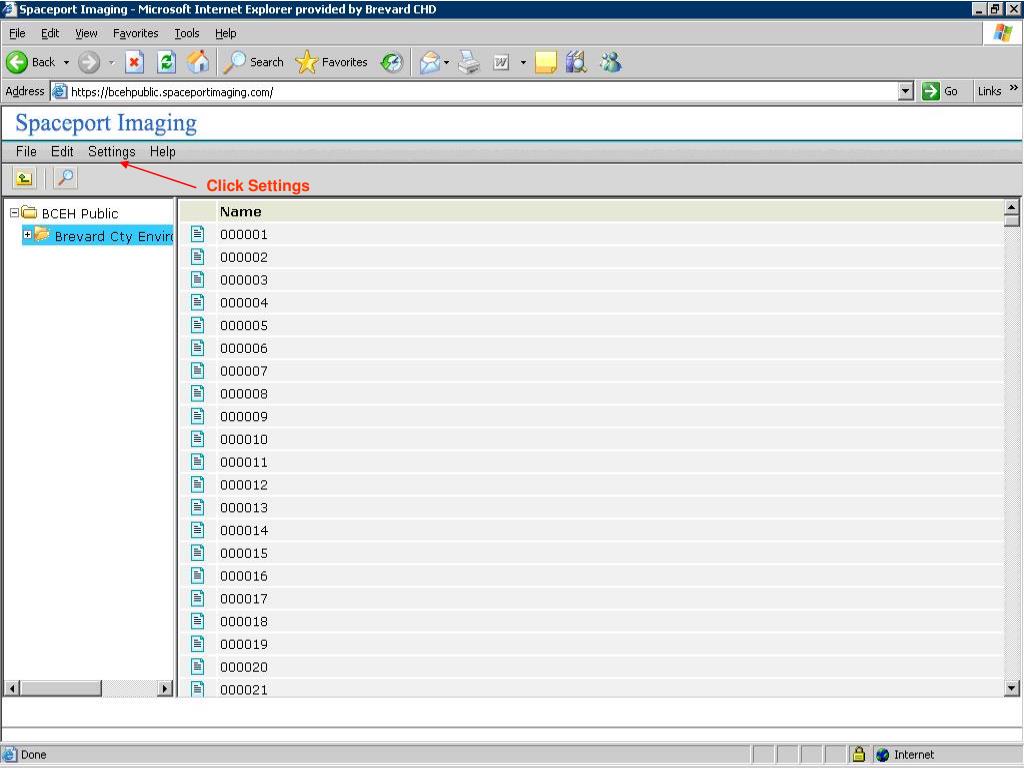Screen dimensions: 1024x768
Task: Click the document list scroll down arrow
Action: click(x=1011, y=688)
